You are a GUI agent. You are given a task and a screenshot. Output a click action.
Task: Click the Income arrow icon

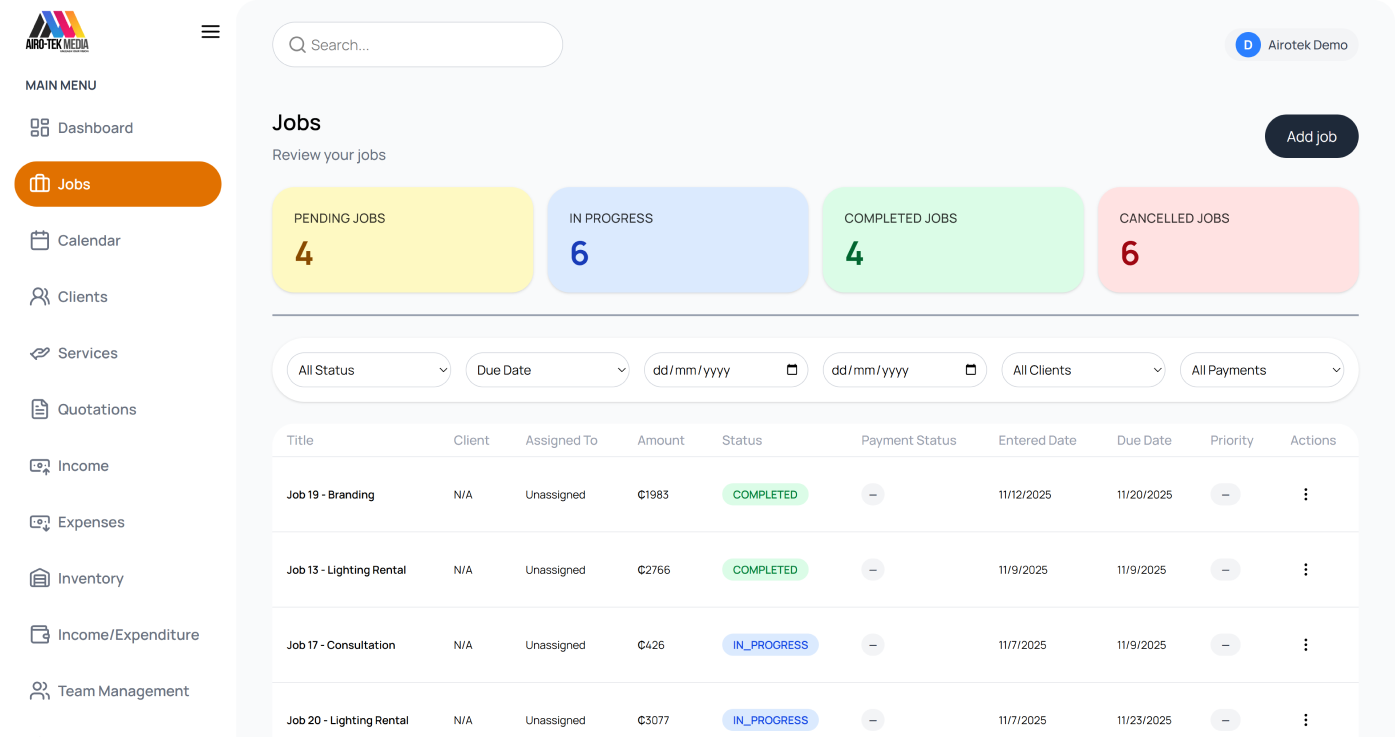pos(38,465)
